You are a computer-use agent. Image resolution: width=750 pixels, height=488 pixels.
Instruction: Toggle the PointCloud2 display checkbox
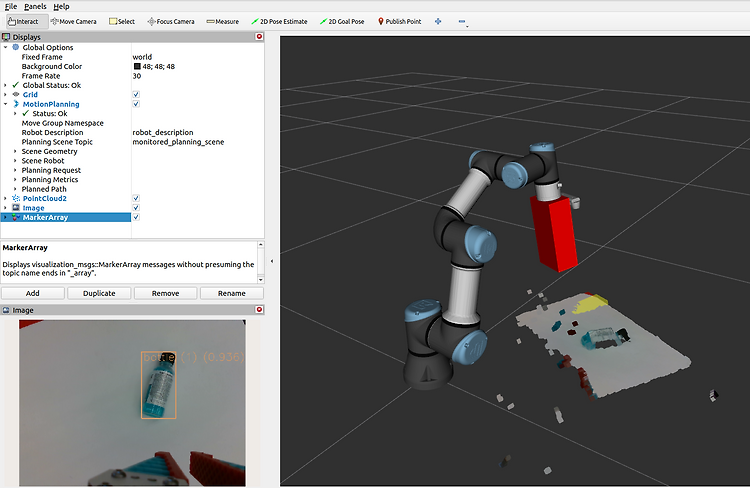(x=136, y=198)
